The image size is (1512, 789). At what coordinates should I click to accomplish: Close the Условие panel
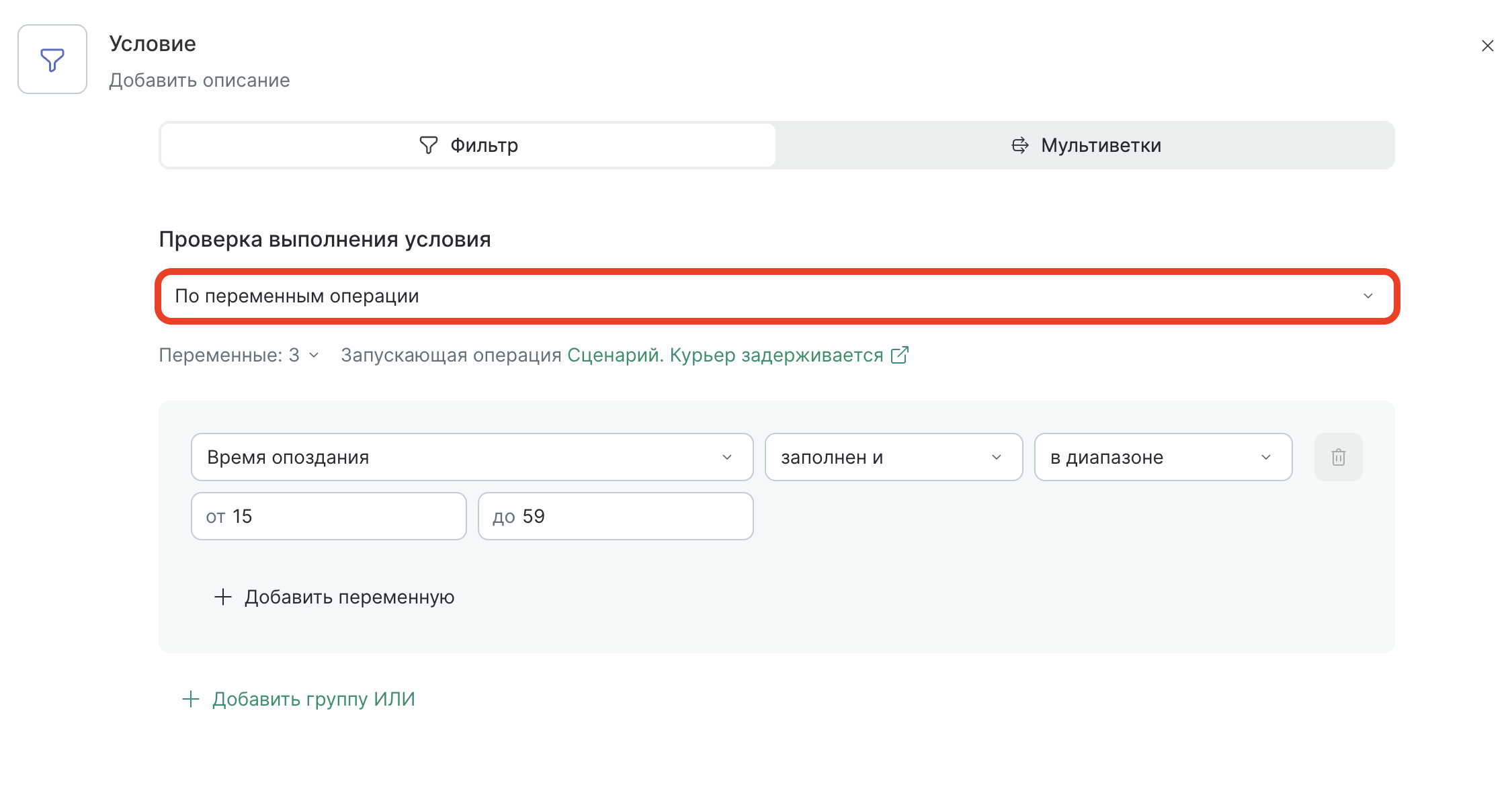1487,46
